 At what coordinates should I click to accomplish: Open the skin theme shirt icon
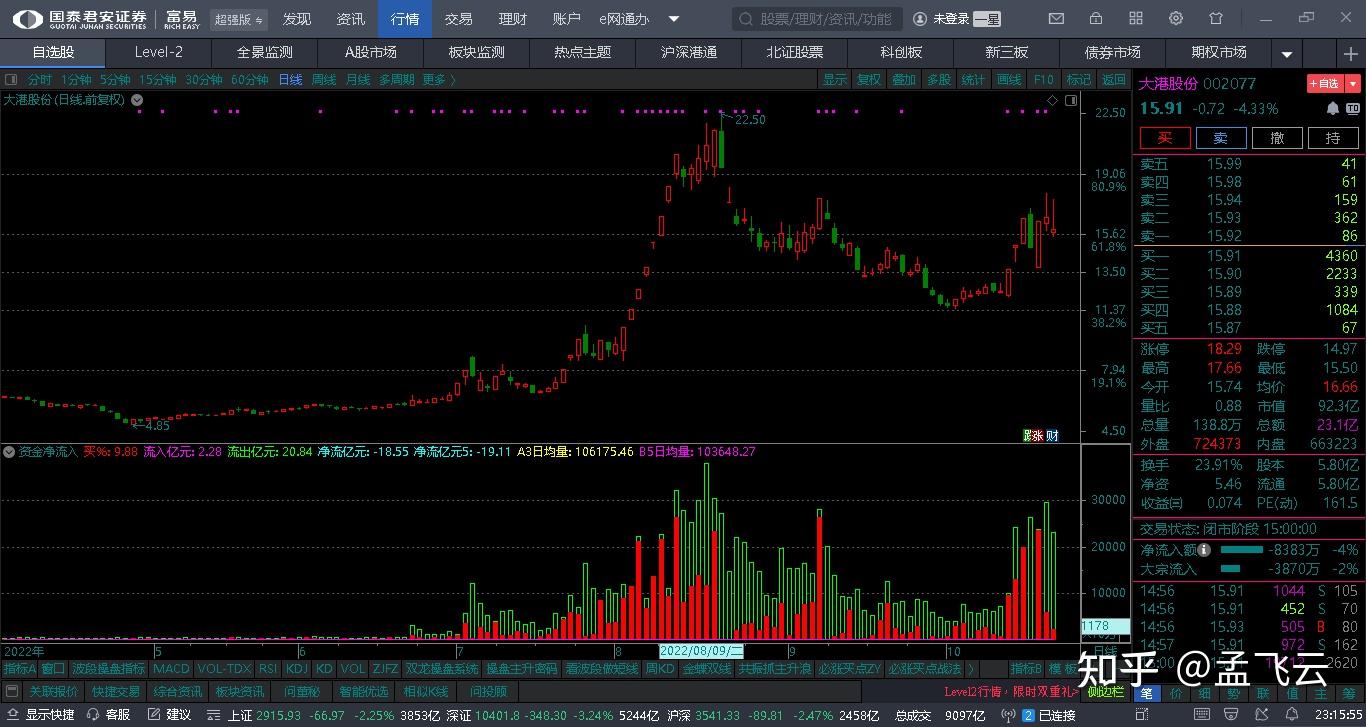[x=1216, y=19]
